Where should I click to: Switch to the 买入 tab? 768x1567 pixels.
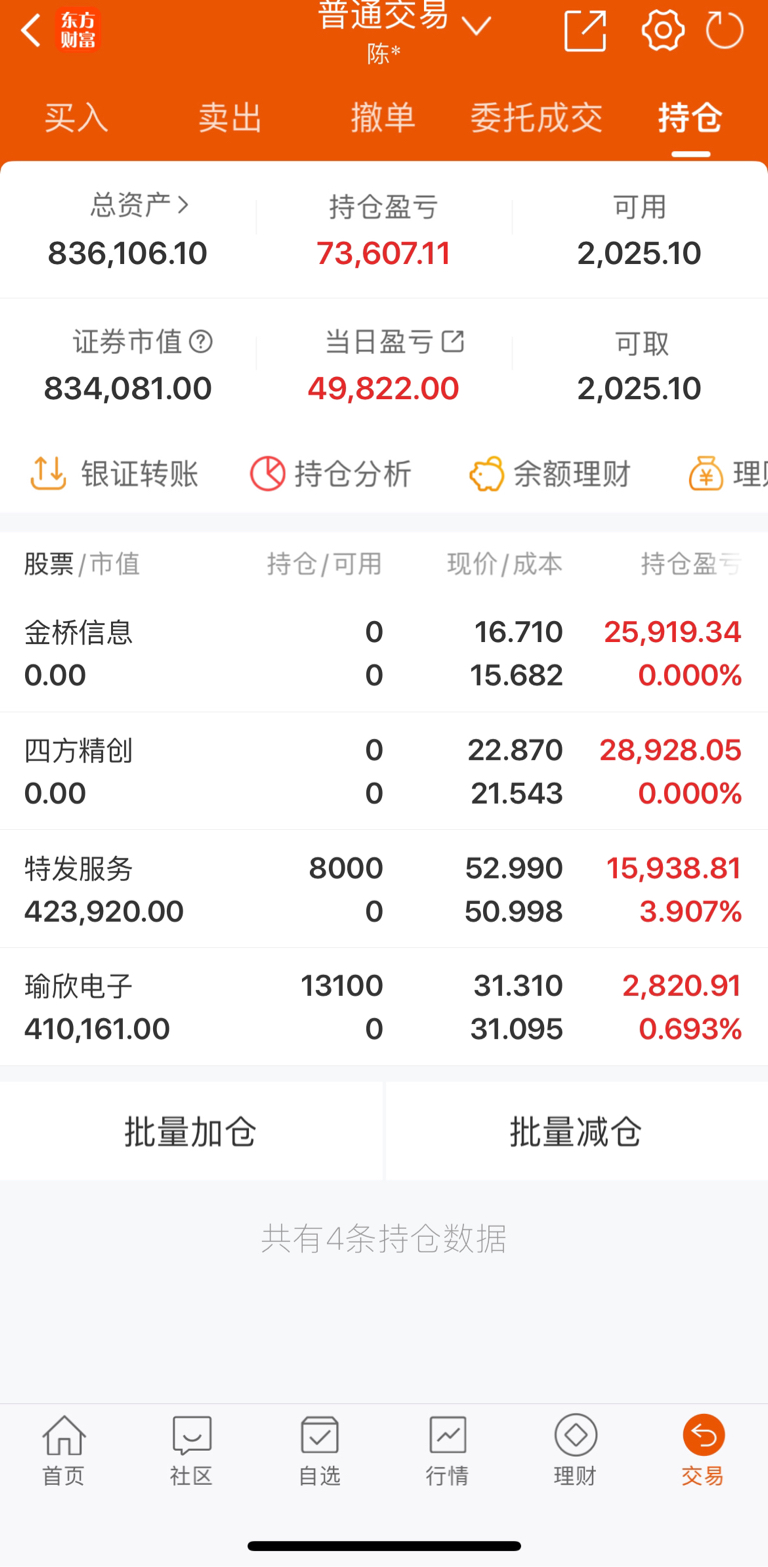click(x=76, y=118)
